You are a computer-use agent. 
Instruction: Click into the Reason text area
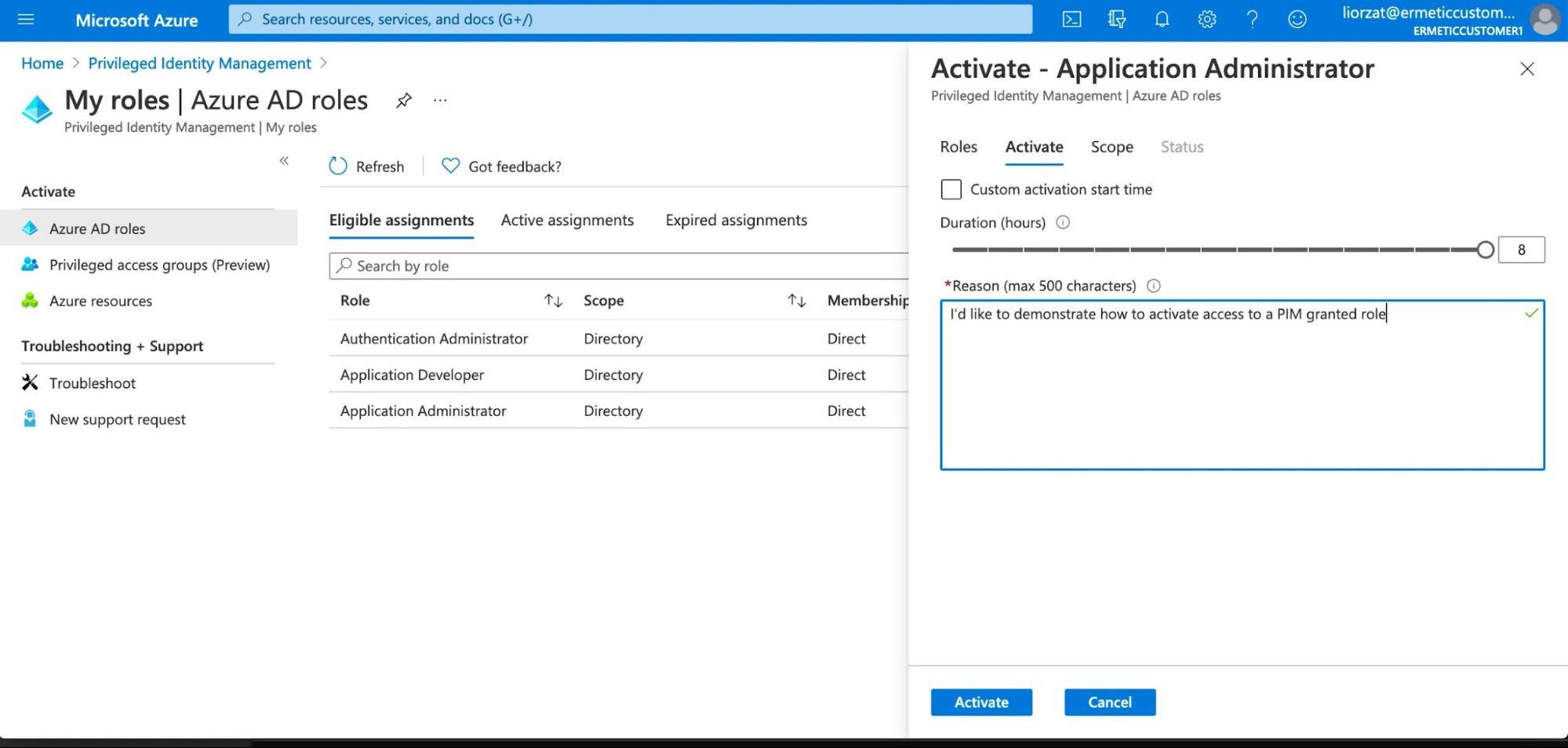(1242, 385)
